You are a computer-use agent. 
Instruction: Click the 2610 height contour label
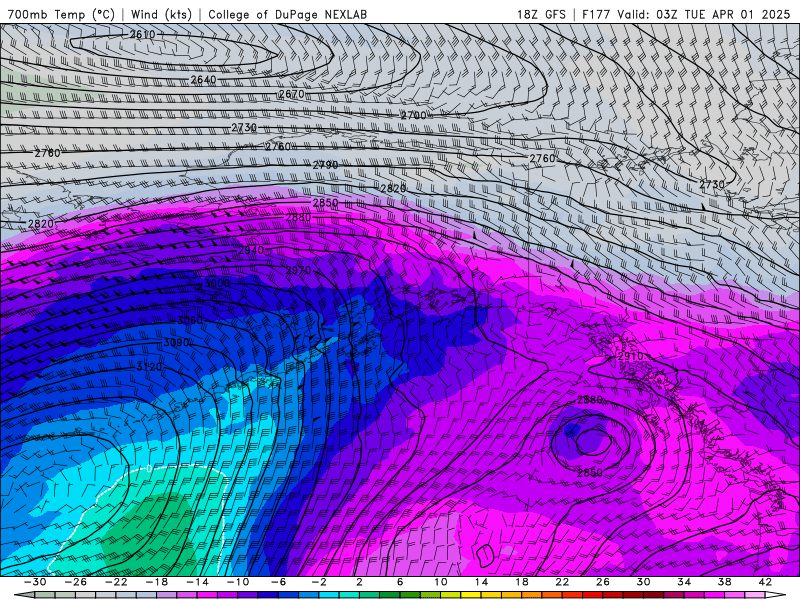click(142, 34)
